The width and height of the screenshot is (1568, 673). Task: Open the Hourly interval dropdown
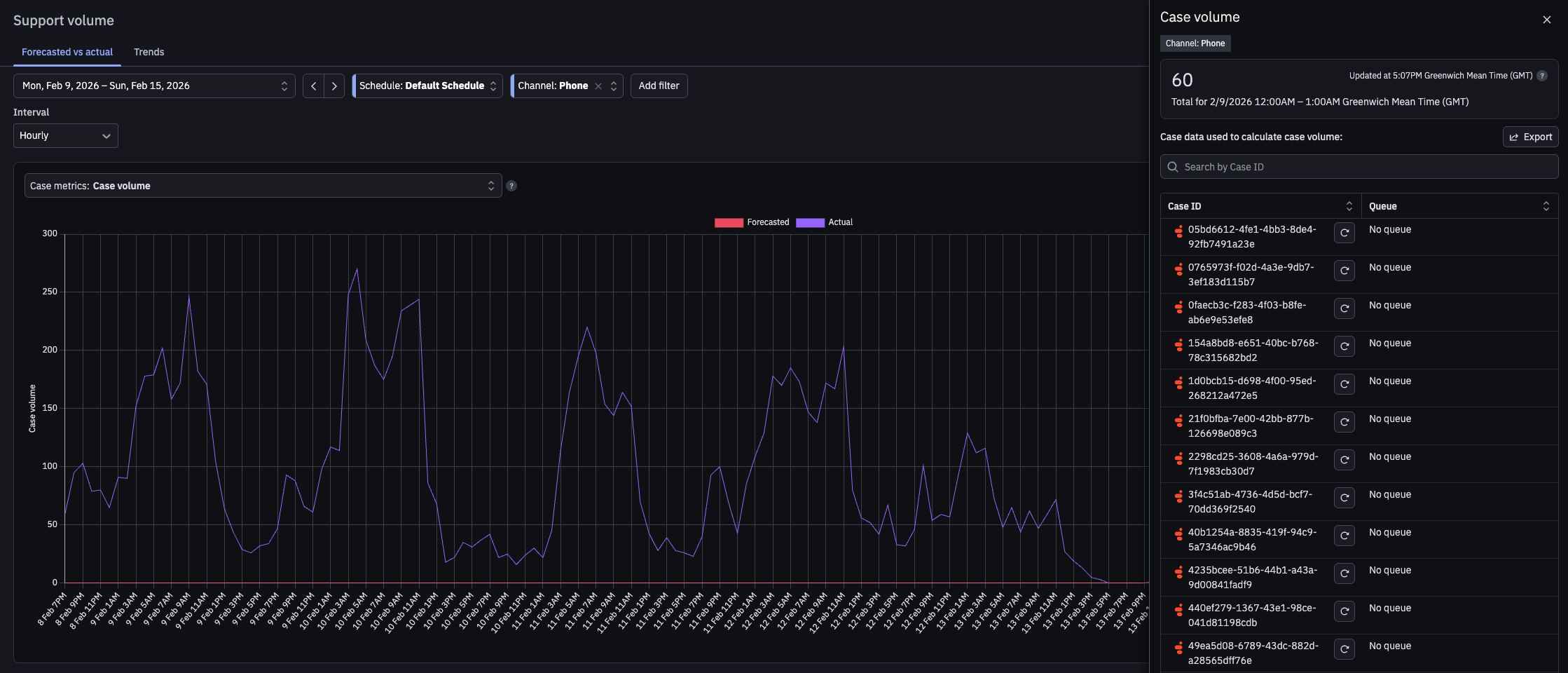point(66,135)
